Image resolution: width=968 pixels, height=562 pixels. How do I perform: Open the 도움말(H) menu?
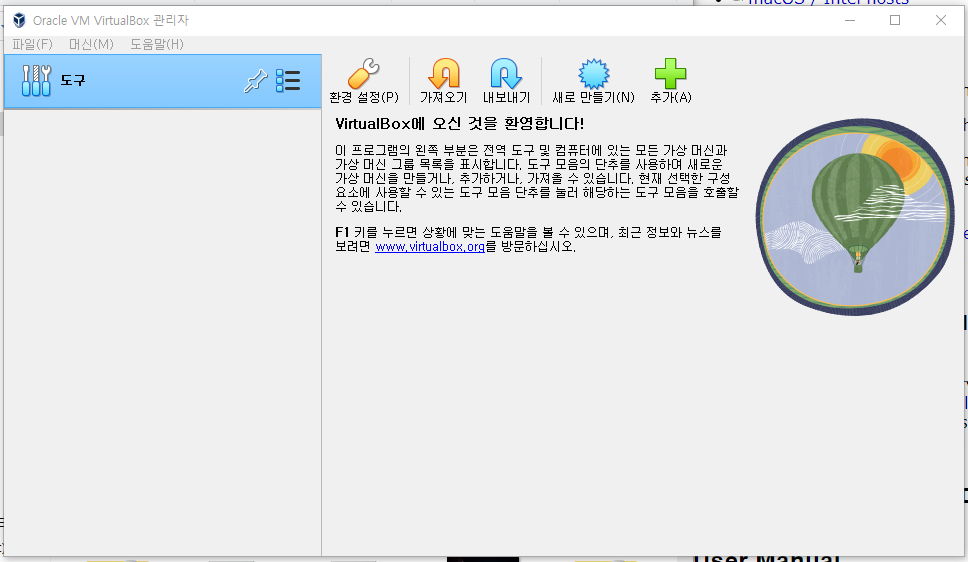point(156,44)
